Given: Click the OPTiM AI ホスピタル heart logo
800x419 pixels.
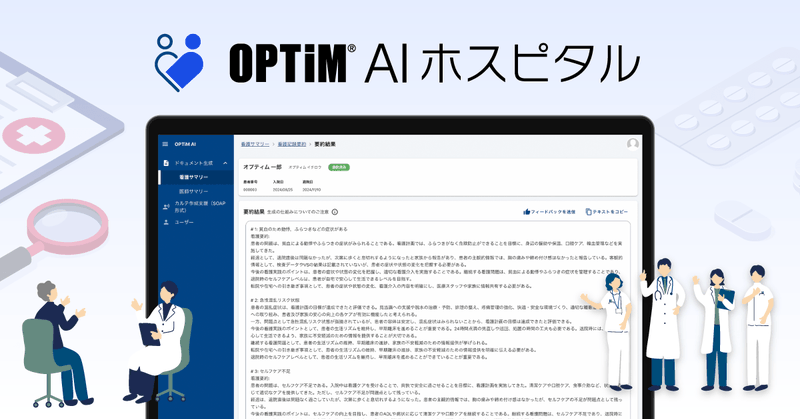Looking at the screenshot, I should click(x=179, y=63).
